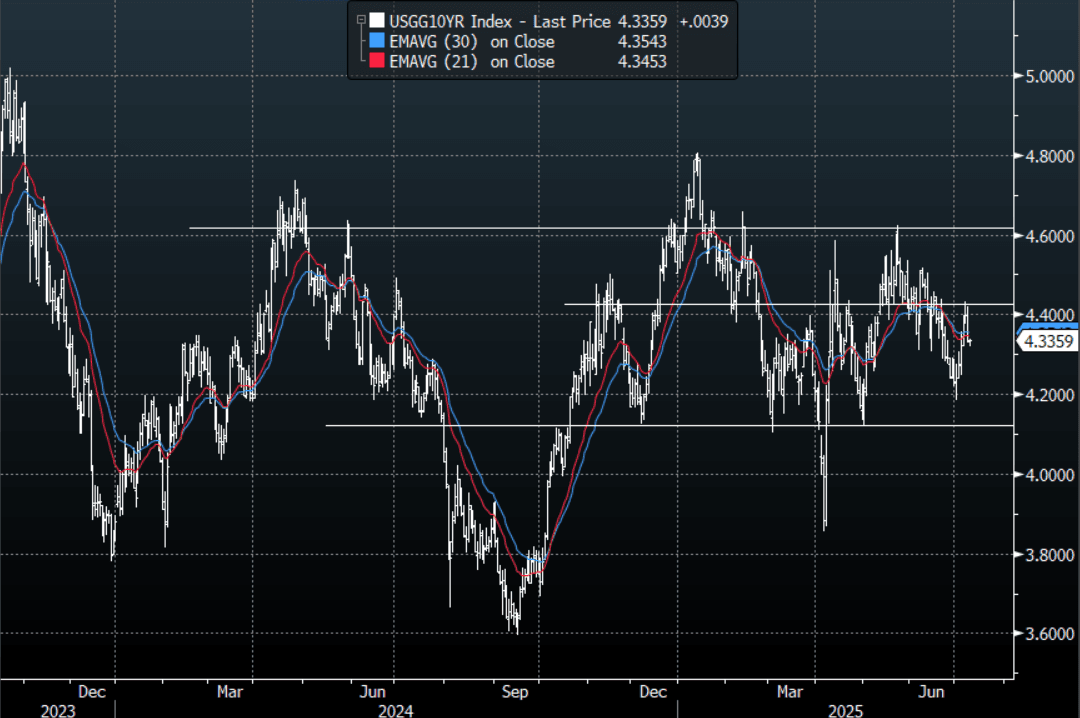Click the red EMAVG (21) color swatch
The width and height of the screenshot is (1080, 718).
click(376, 62)
